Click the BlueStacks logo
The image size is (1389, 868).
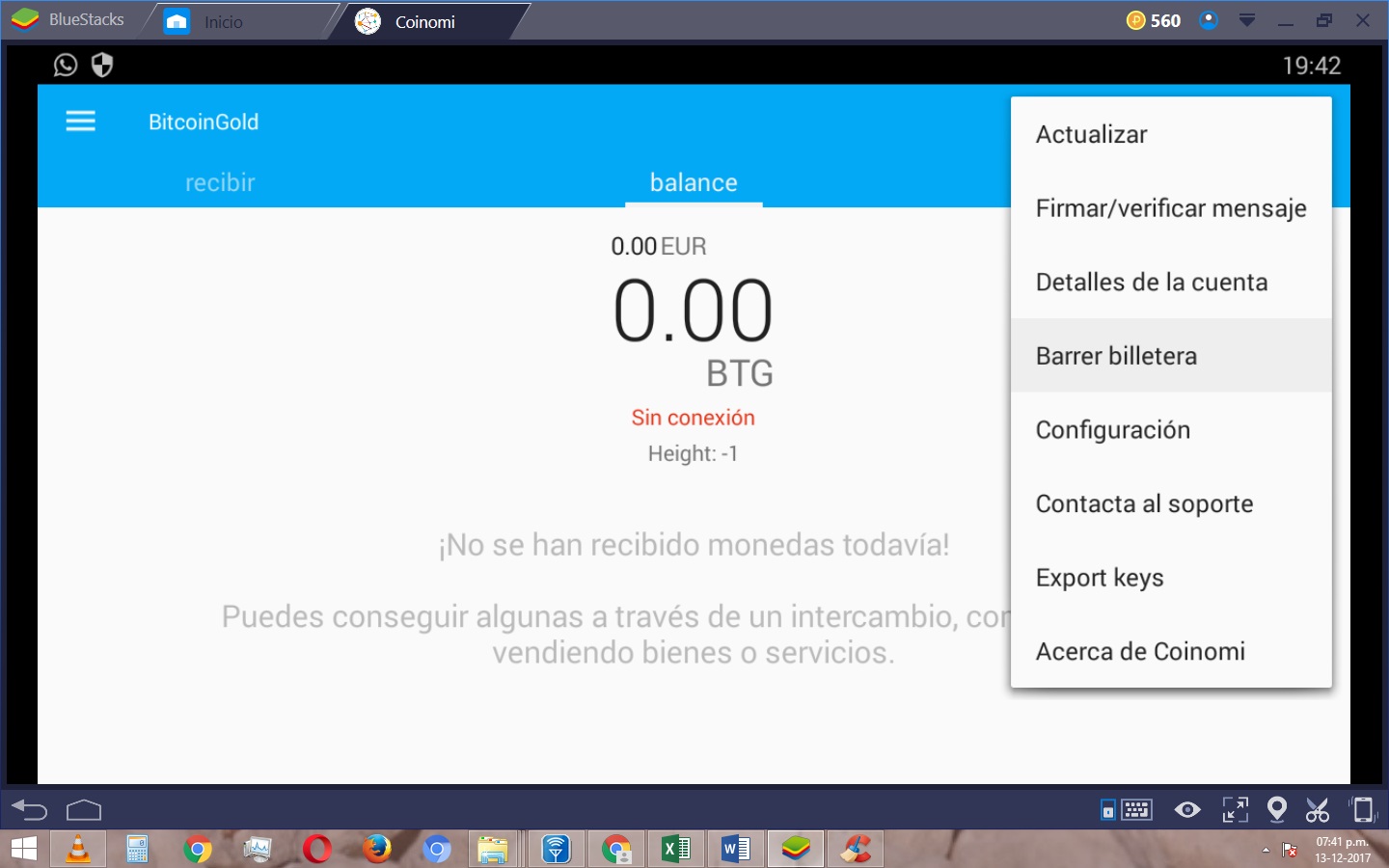coord(24,19)
